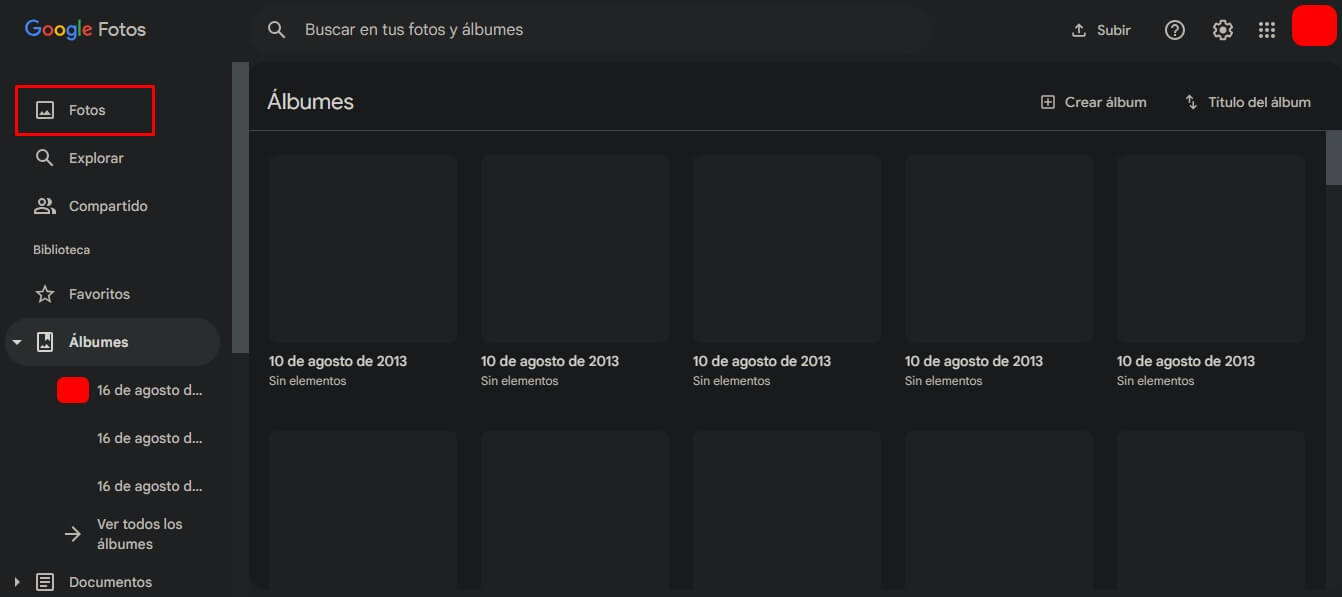Click the sidebar vertical scrollbar
The height and width of the screenshot is (597, 1342).
click(240, 207)
